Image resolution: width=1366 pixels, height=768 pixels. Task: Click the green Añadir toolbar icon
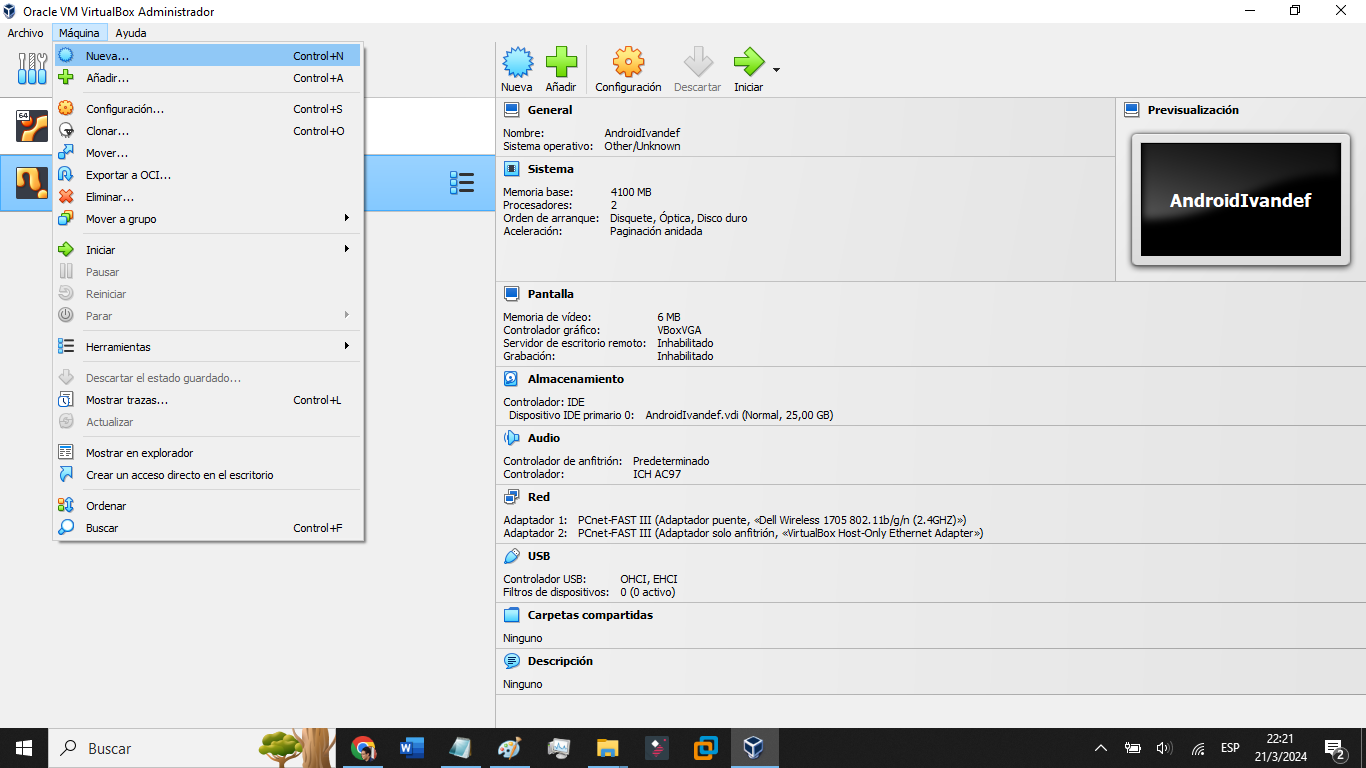(561, 63)
